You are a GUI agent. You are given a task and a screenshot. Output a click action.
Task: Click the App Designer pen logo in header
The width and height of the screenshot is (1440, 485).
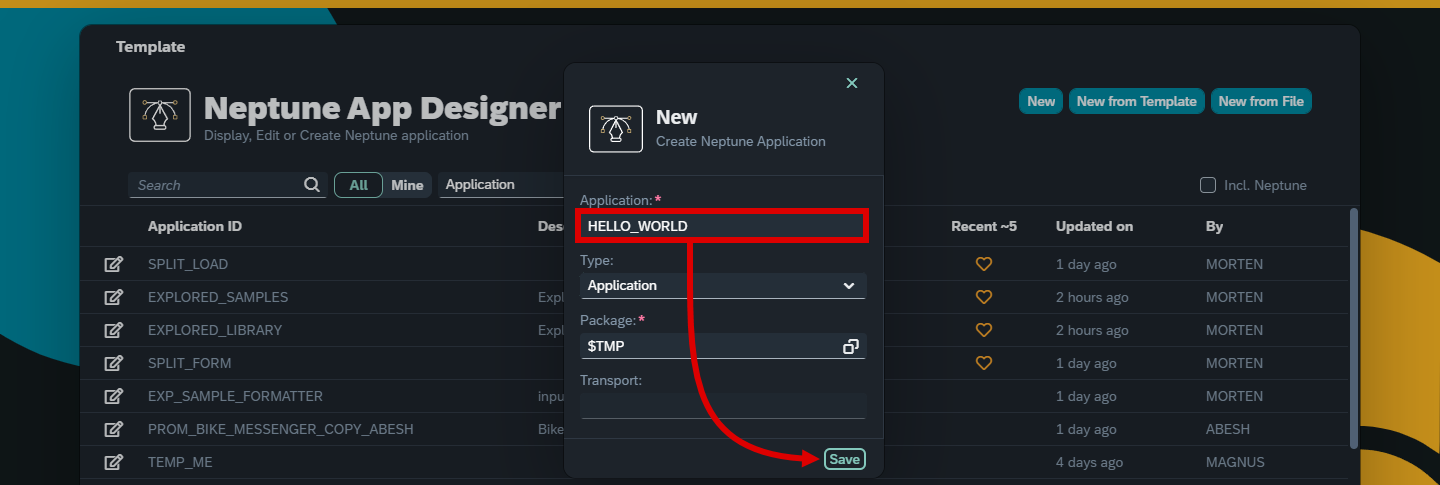[x=160, y=115]
